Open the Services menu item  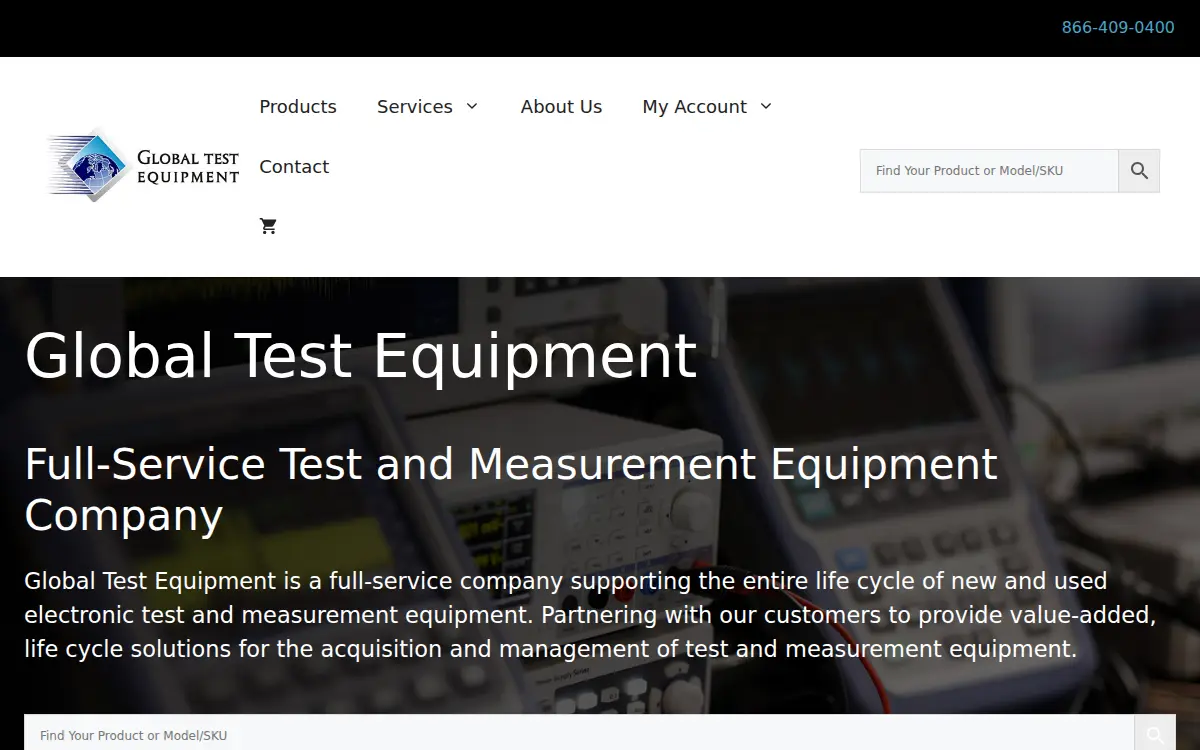coord(415,106)
